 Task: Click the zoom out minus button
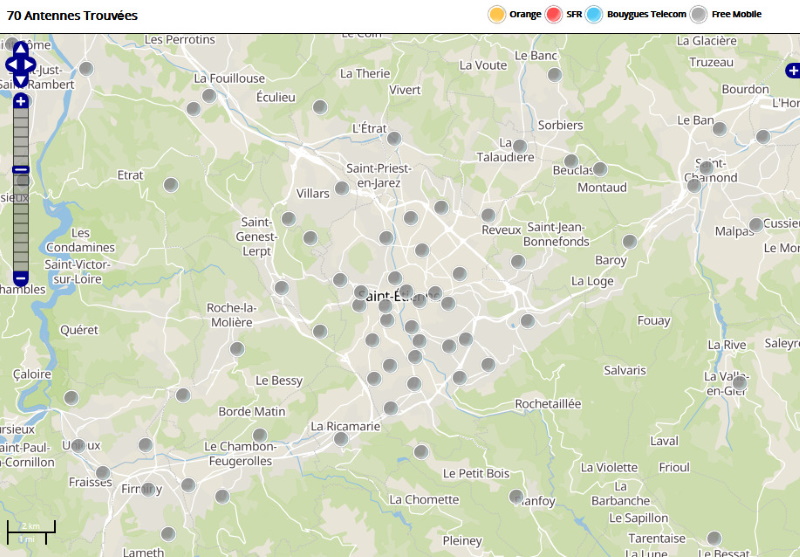pos(21,278)
